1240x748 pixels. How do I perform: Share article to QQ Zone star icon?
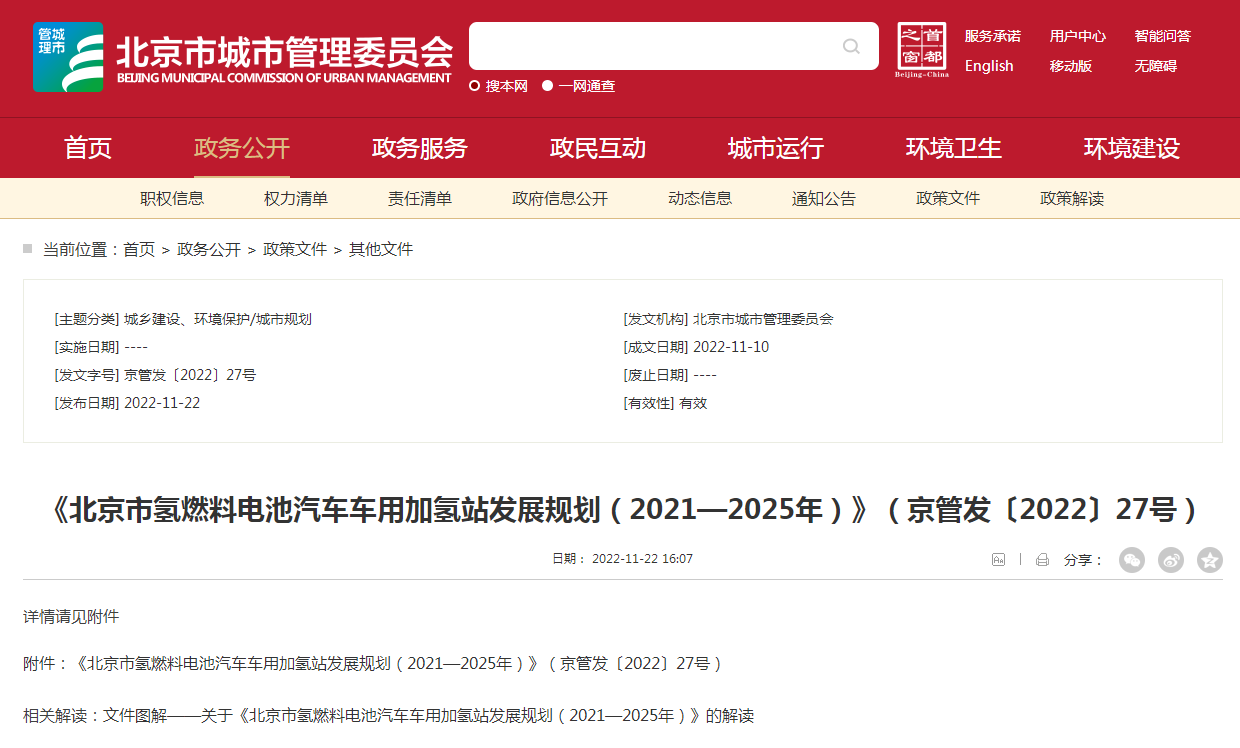(1210, 560)
